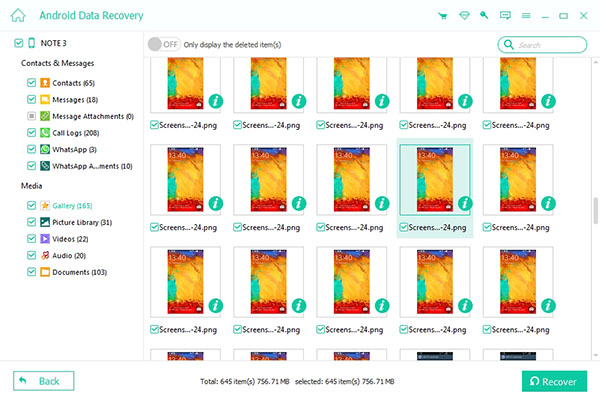Uncheck the Contacts (65) checkbox
Image resolution: width=600 pixels, height=400 pixels.
32,82
